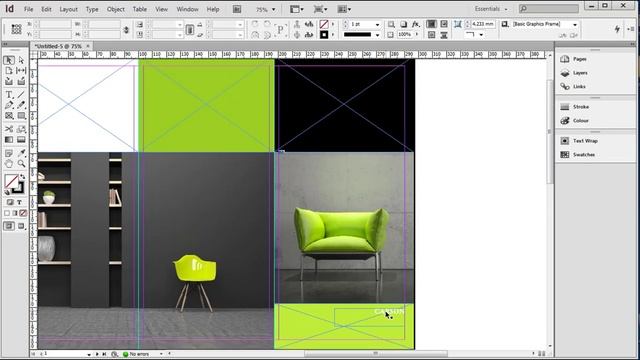Click the corner size 4.233 mm field
Screen dimensions: 640x360
[483, 24]
